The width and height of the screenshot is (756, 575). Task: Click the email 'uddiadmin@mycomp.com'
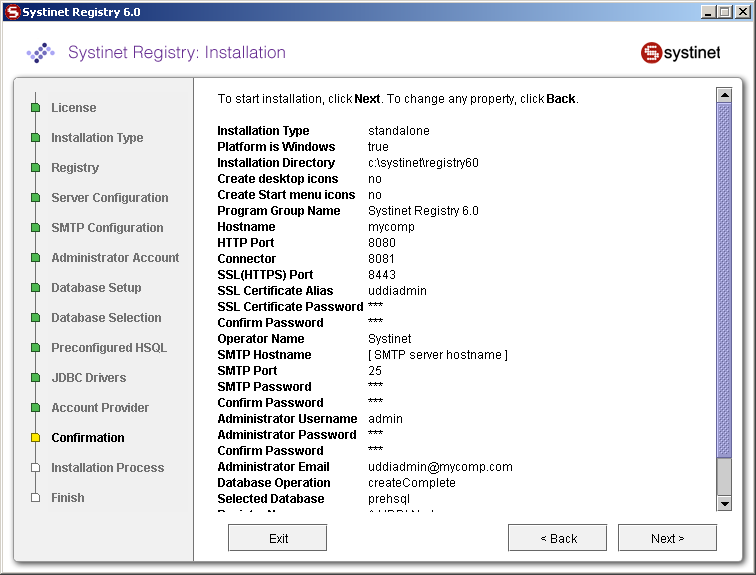click(440, 467)
